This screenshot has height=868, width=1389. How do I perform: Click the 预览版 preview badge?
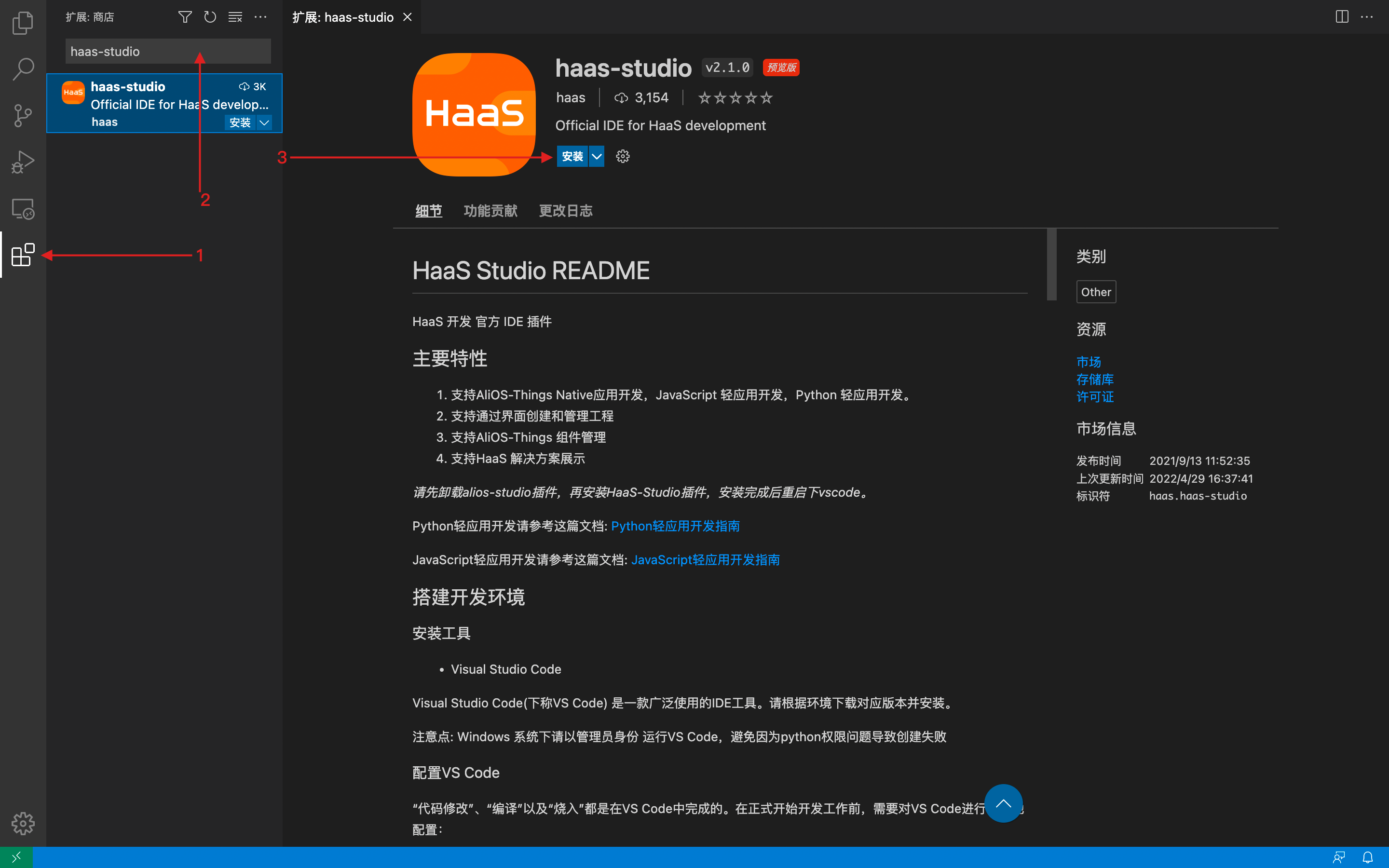coord(781,68)
